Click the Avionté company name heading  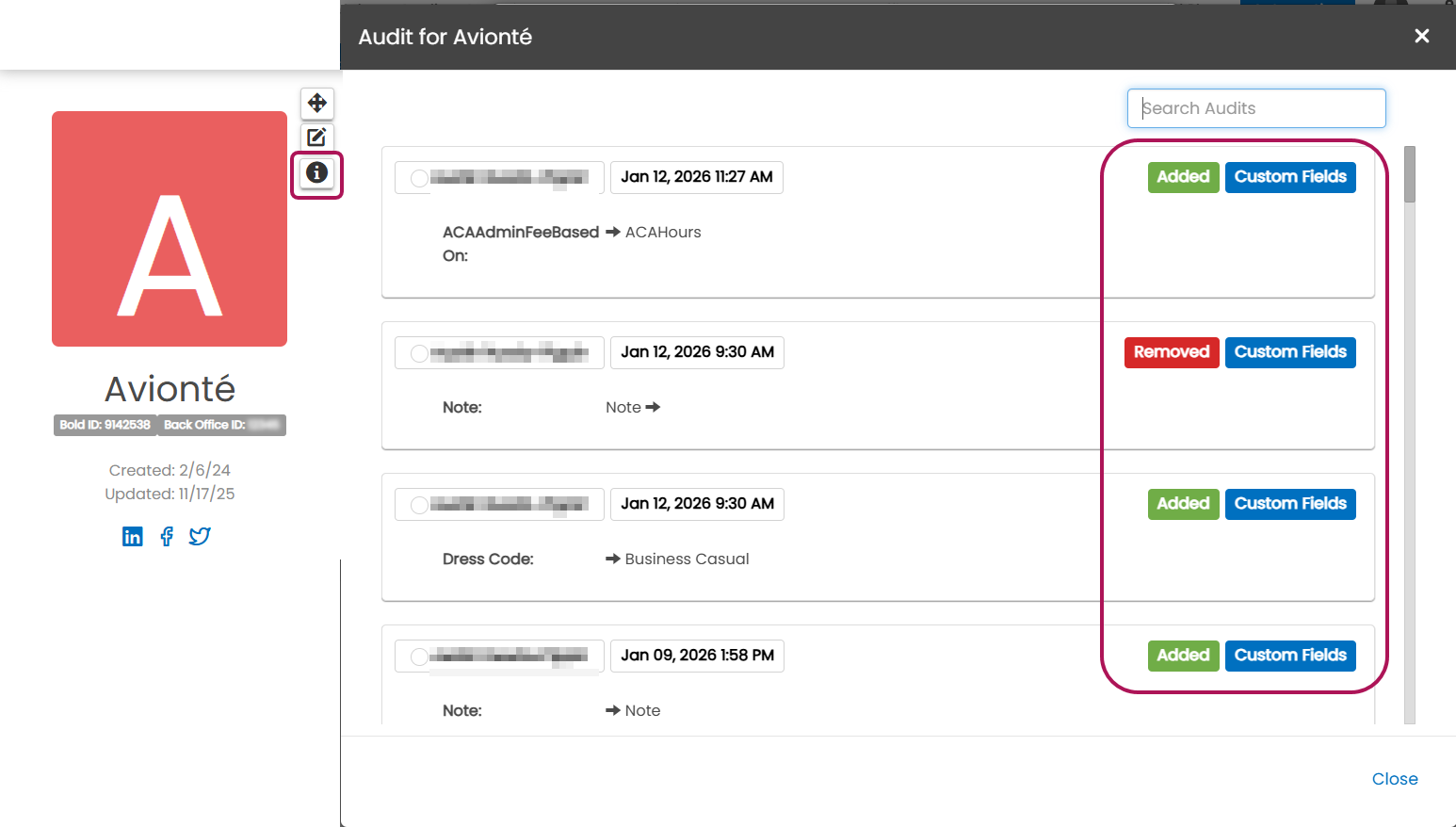(170, 388)
